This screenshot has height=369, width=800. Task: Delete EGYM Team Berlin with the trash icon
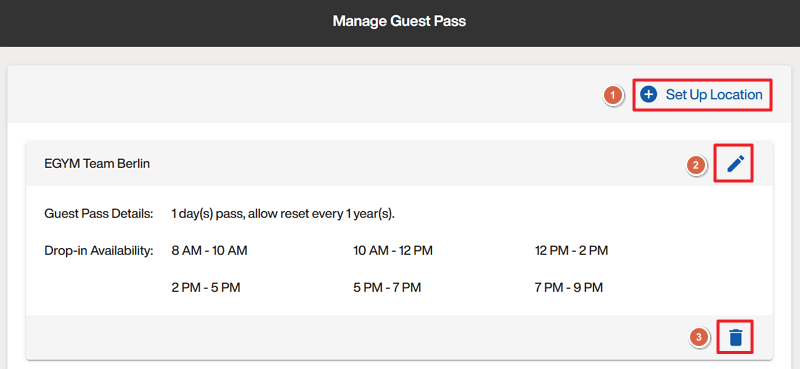coord(735,337)
